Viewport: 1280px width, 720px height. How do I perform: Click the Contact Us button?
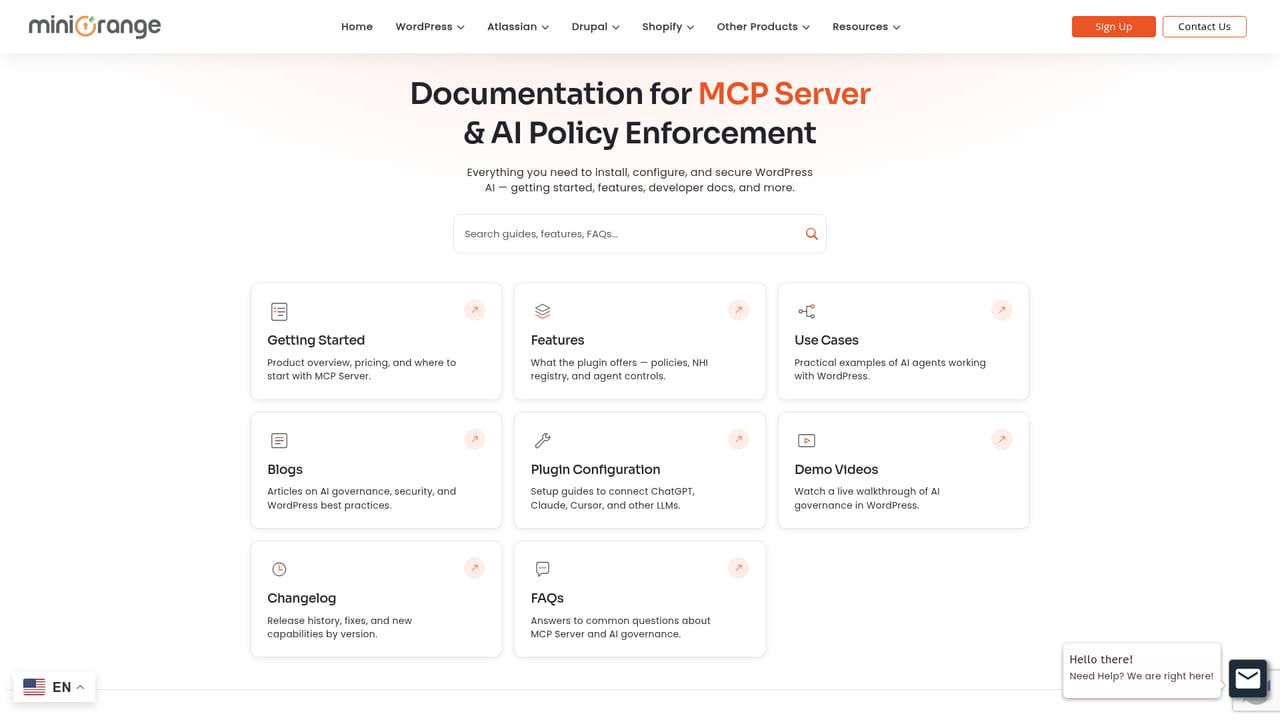click(1204, 27)
